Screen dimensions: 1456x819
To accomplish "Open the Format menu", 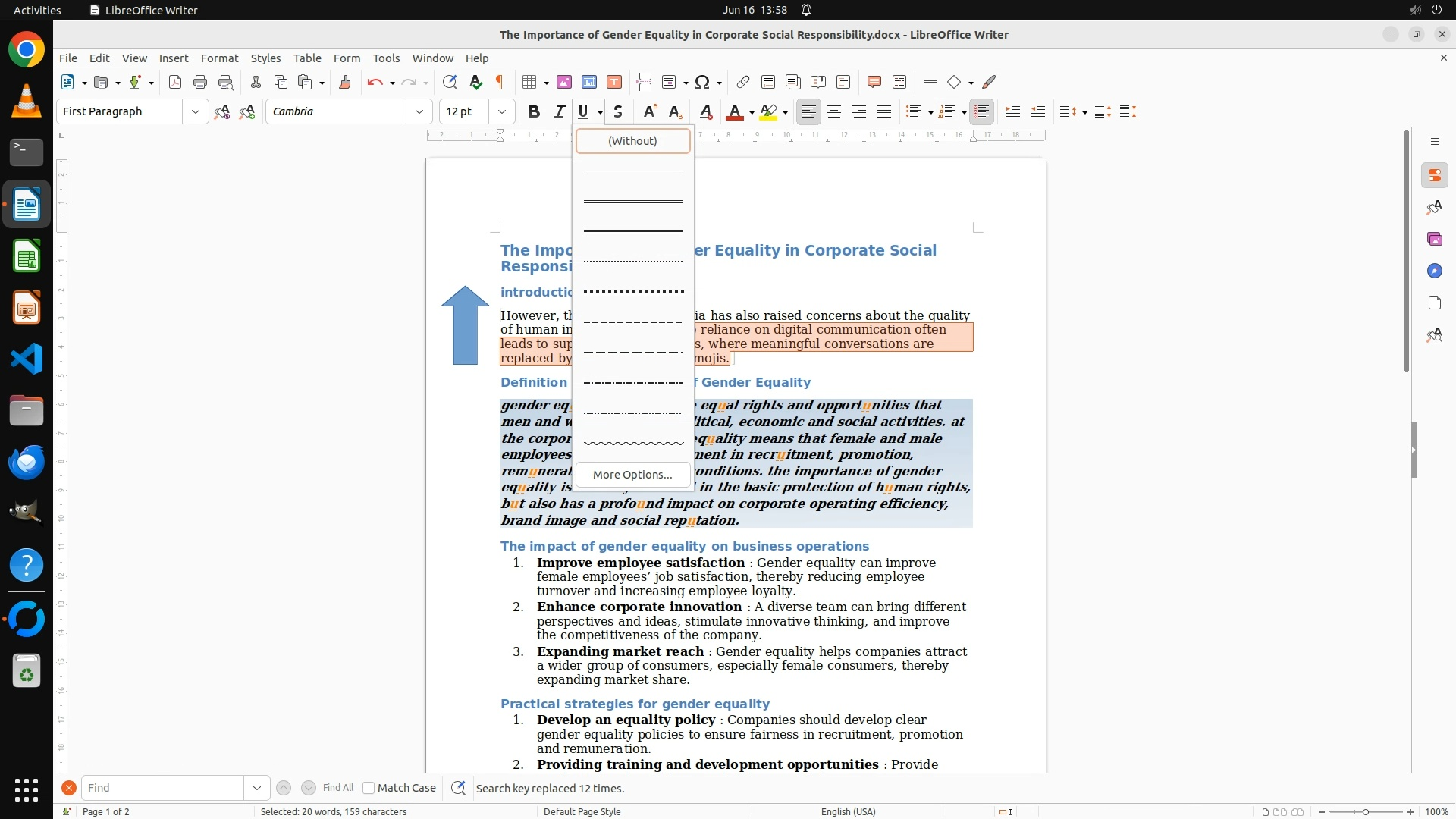I will click(x=219, y=58).
